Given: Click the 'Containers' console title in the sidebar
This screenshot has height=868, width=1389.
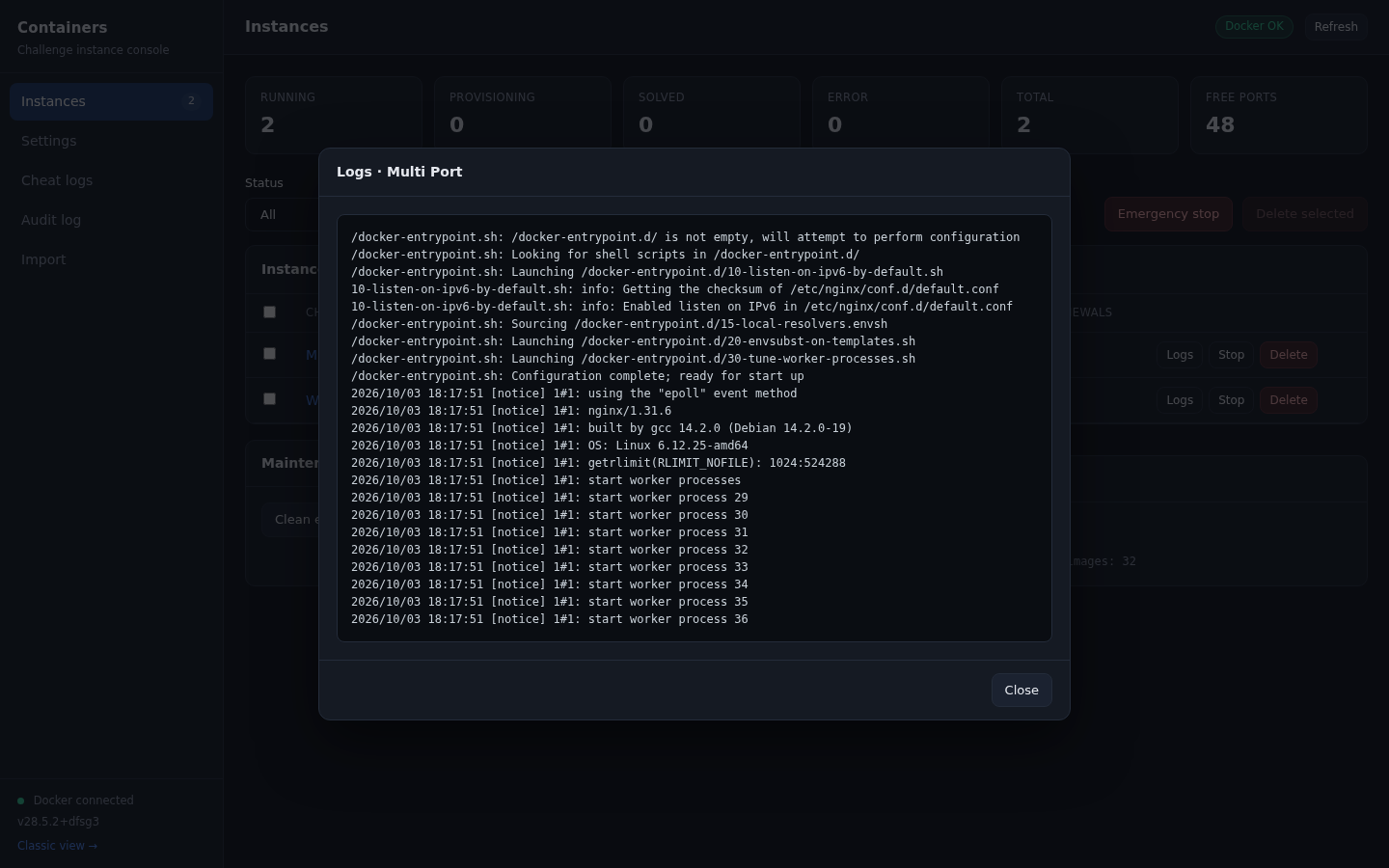Looking at the screenshot, I should click(x=63, y=28).
